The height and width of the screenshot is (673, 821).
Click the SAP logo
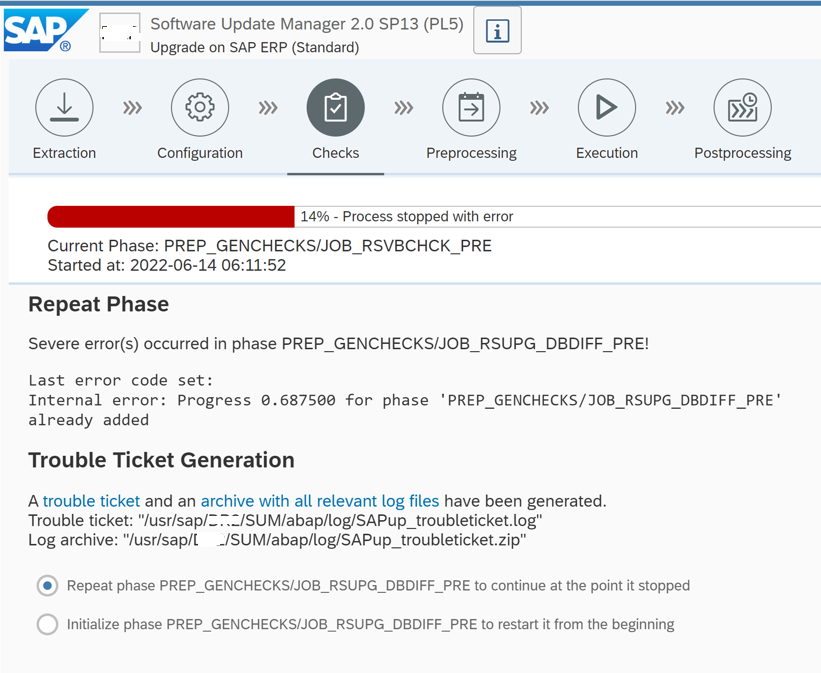45,30
